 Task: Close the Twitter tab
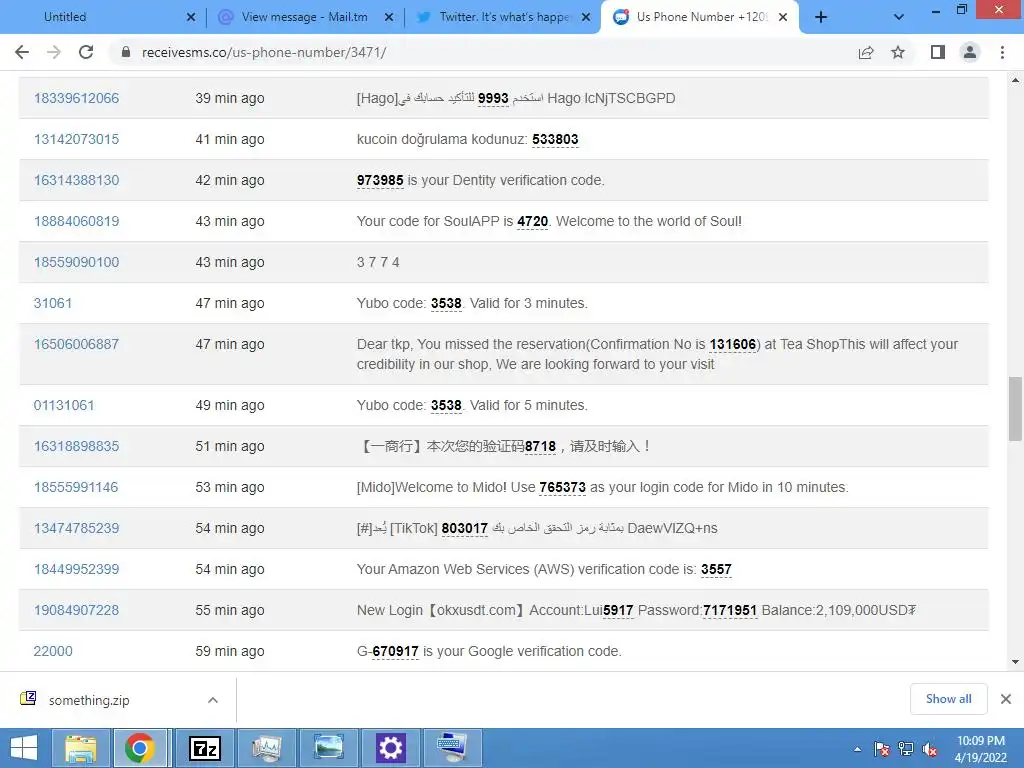(x=586, y=18)
